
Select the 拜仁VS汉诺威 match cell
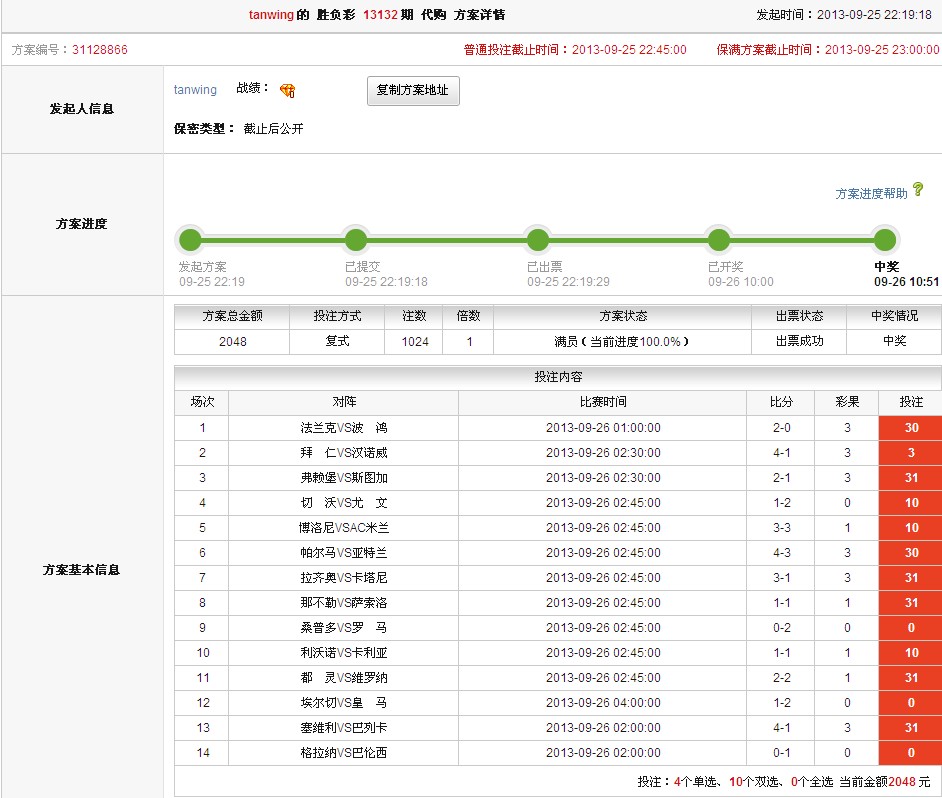[343, 453]
